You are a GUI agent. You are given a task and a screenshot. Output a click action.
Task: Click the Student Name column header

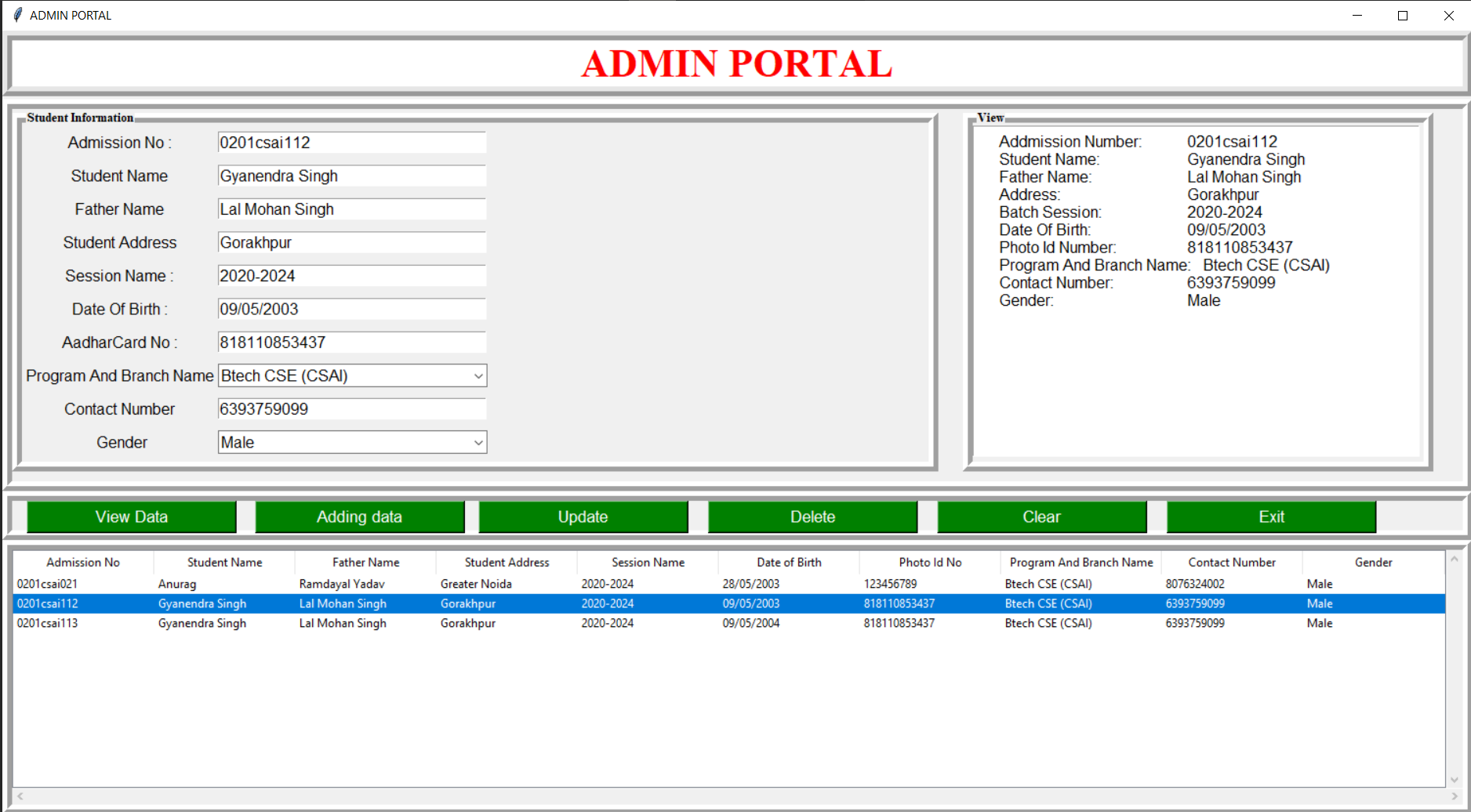224,563
